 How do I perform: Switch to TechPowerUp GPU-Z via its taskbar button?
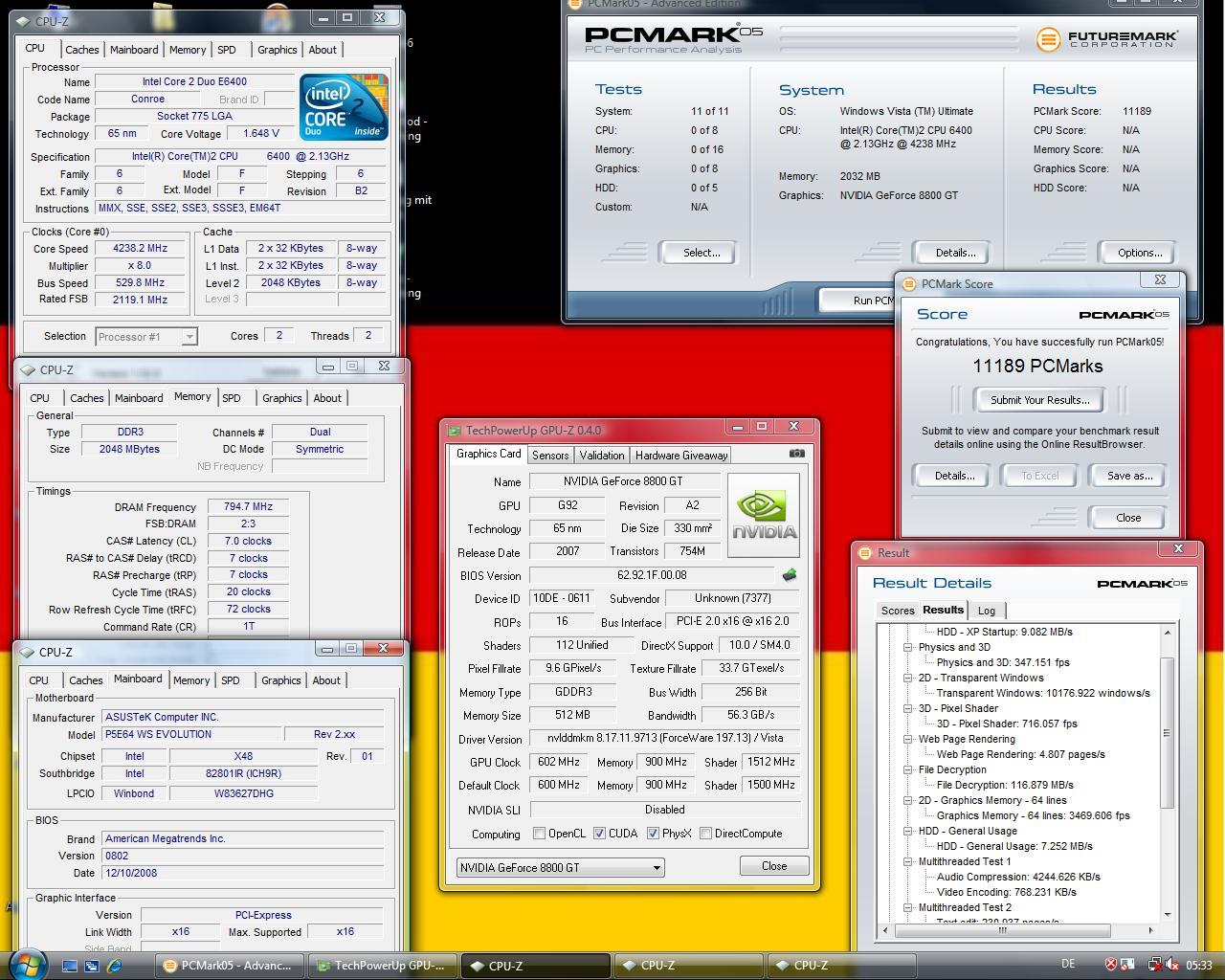(383, 966)
